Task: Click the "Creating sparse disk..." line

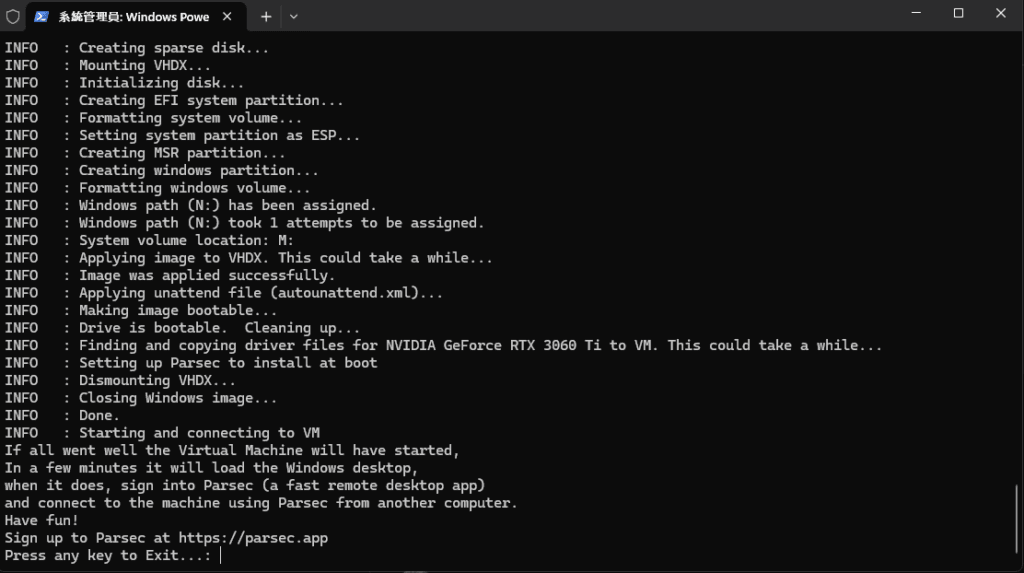Action: [174, 48]
